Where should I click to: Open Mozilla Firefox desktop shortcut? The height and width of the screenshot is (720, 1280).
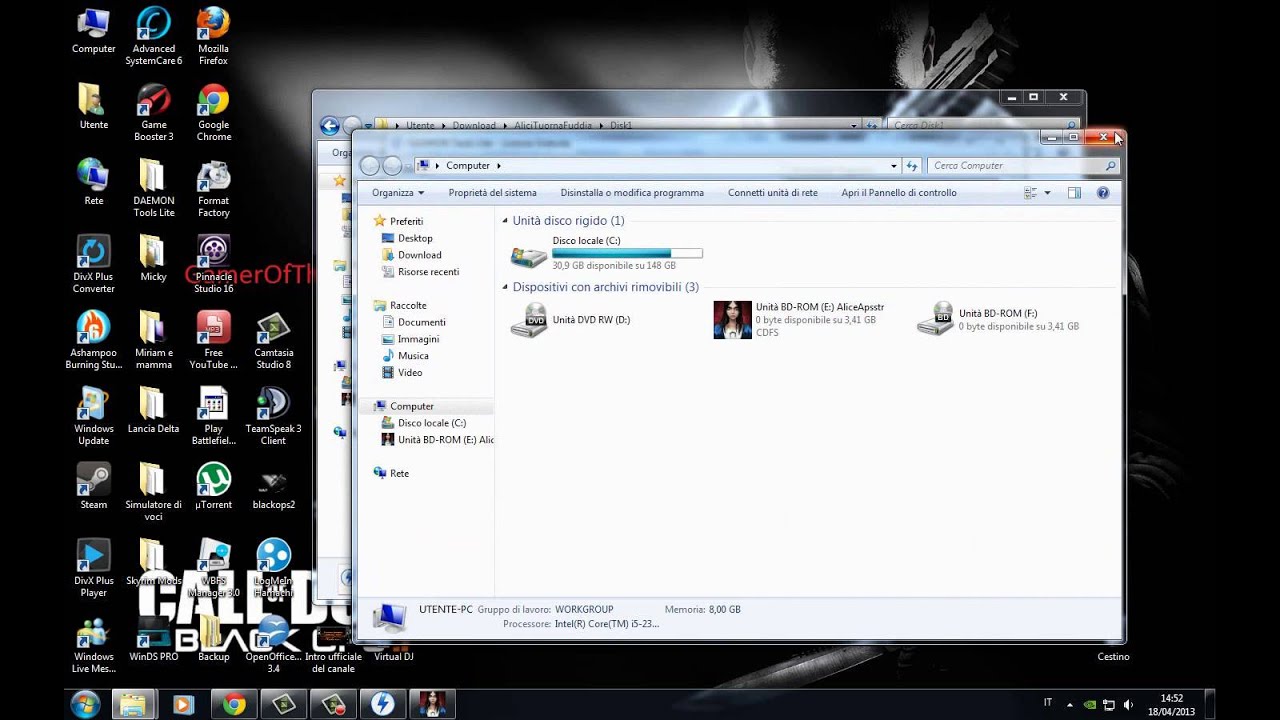point(213,36)
